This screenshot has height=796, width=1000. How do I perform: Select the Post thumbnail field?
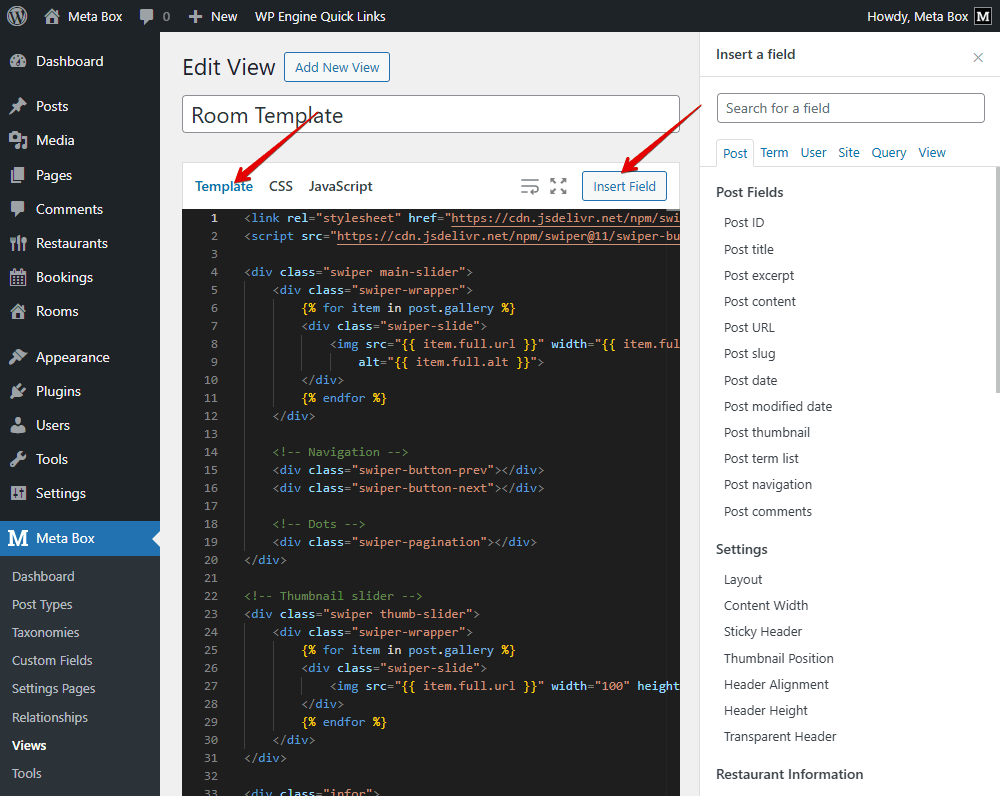click(x=767, y=432)
